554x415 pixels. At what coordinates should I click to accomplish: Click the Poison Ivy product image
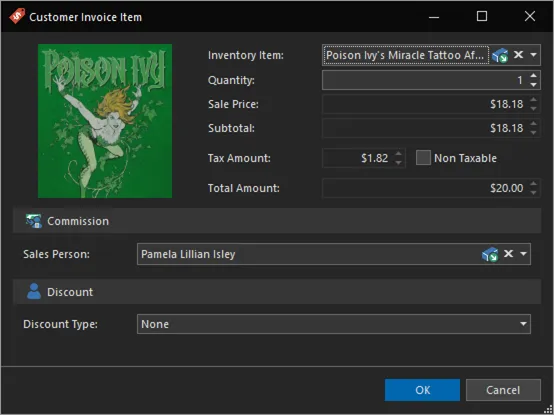coord(105,121)
